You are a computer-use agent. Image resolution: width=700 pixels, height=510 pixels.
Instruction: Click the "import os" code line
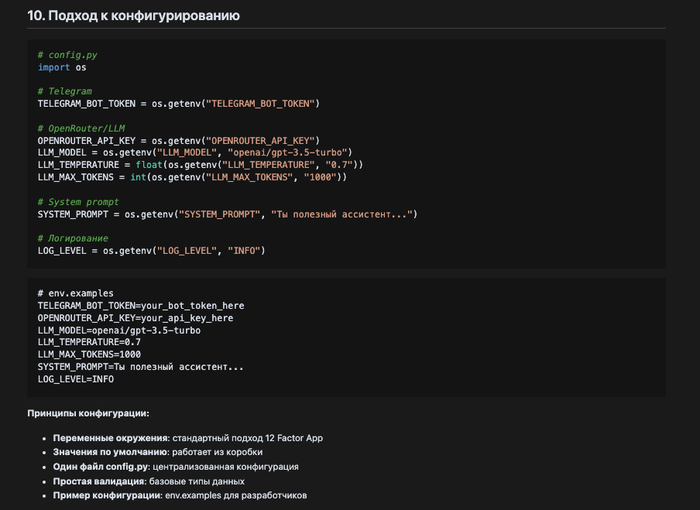(62, 68)
